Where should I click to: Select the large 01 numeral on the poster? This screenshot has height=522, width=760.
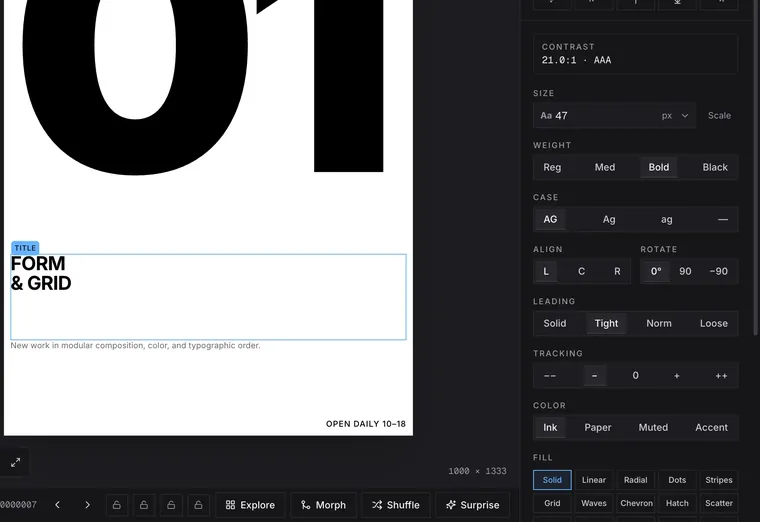pyautogui.click(x=203, y=87)
